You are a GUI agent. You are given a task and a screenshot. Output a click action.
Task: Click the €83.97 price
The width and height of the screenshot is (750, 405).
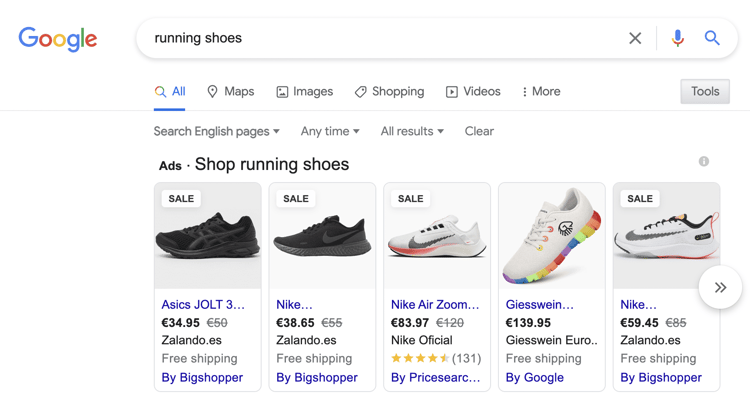point(410,323)
